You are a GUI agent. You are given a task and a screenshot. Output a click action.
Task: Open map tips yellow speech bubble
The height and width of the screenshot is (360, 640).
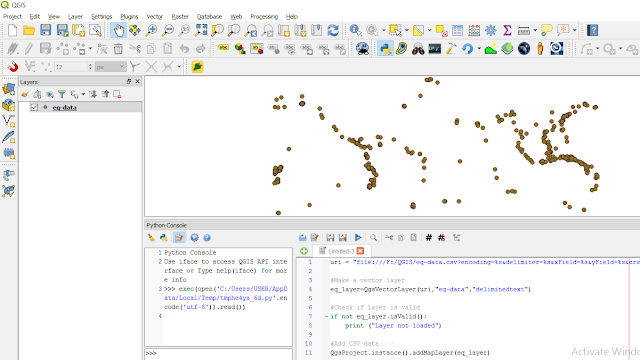(546, 30)
